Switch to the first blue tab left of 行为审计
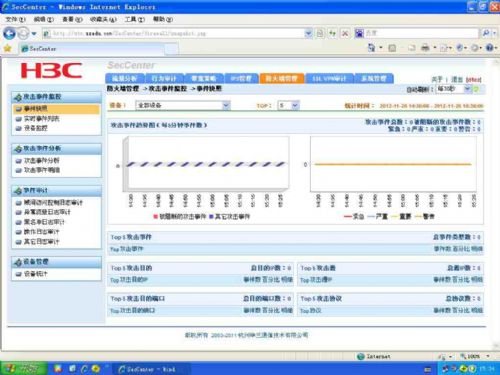Image resolution: width=500 pixels, height=375 pixels. tap(125, 79)
